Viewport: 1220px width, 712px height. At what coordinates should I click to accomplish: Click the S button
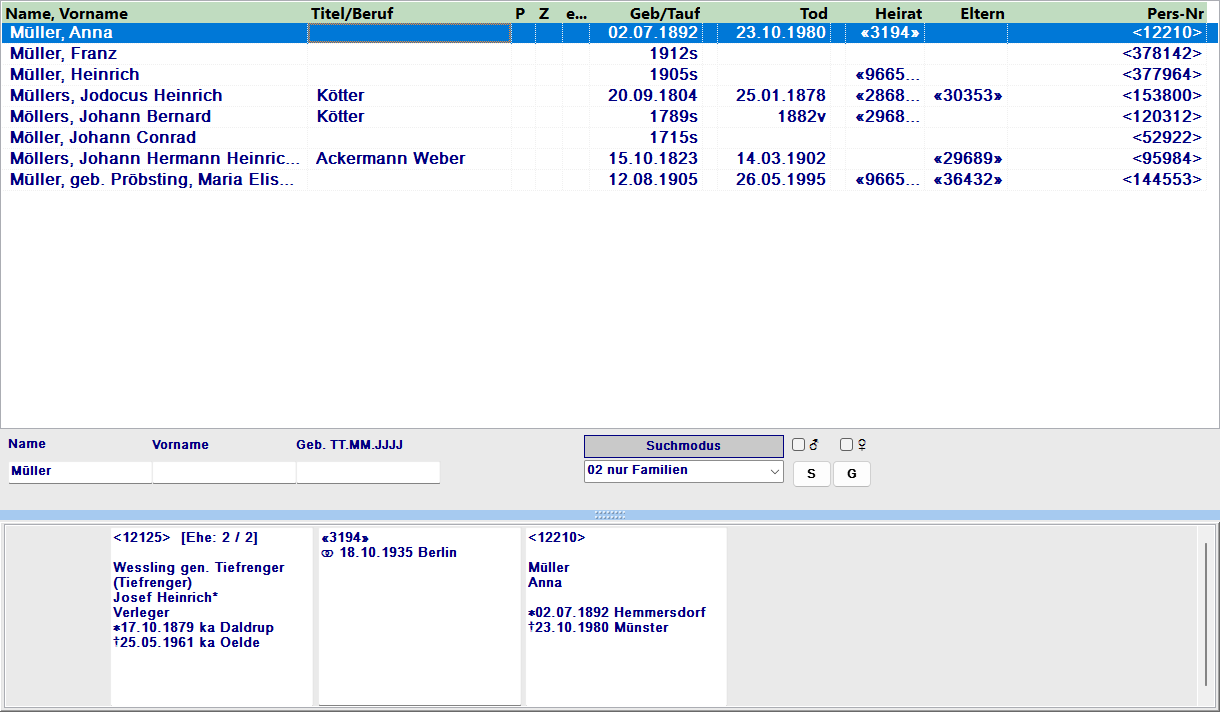(x=811, y=474)
